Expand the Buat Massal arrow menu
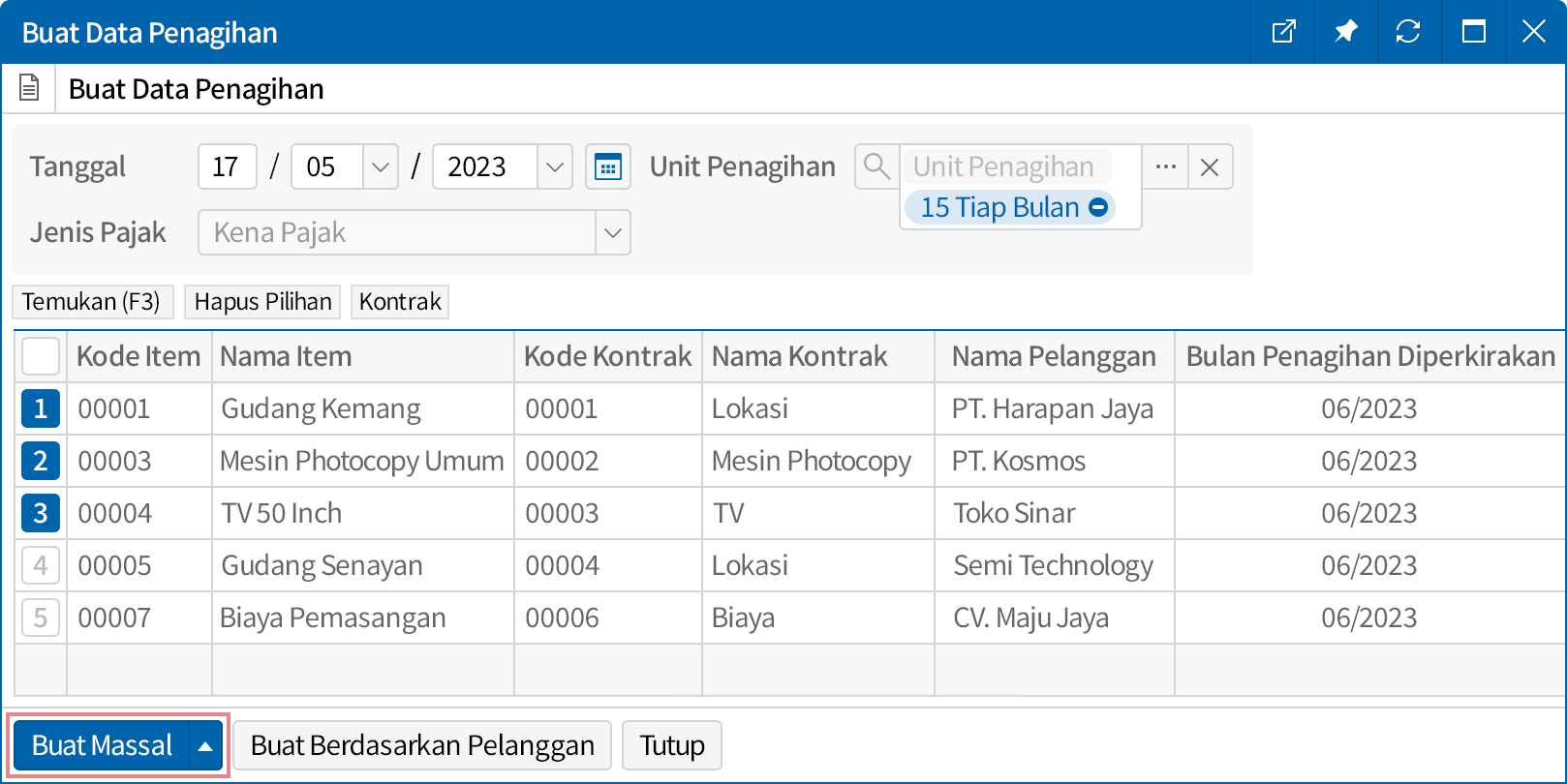This screenshot has height=784, width=1567. 205,745
